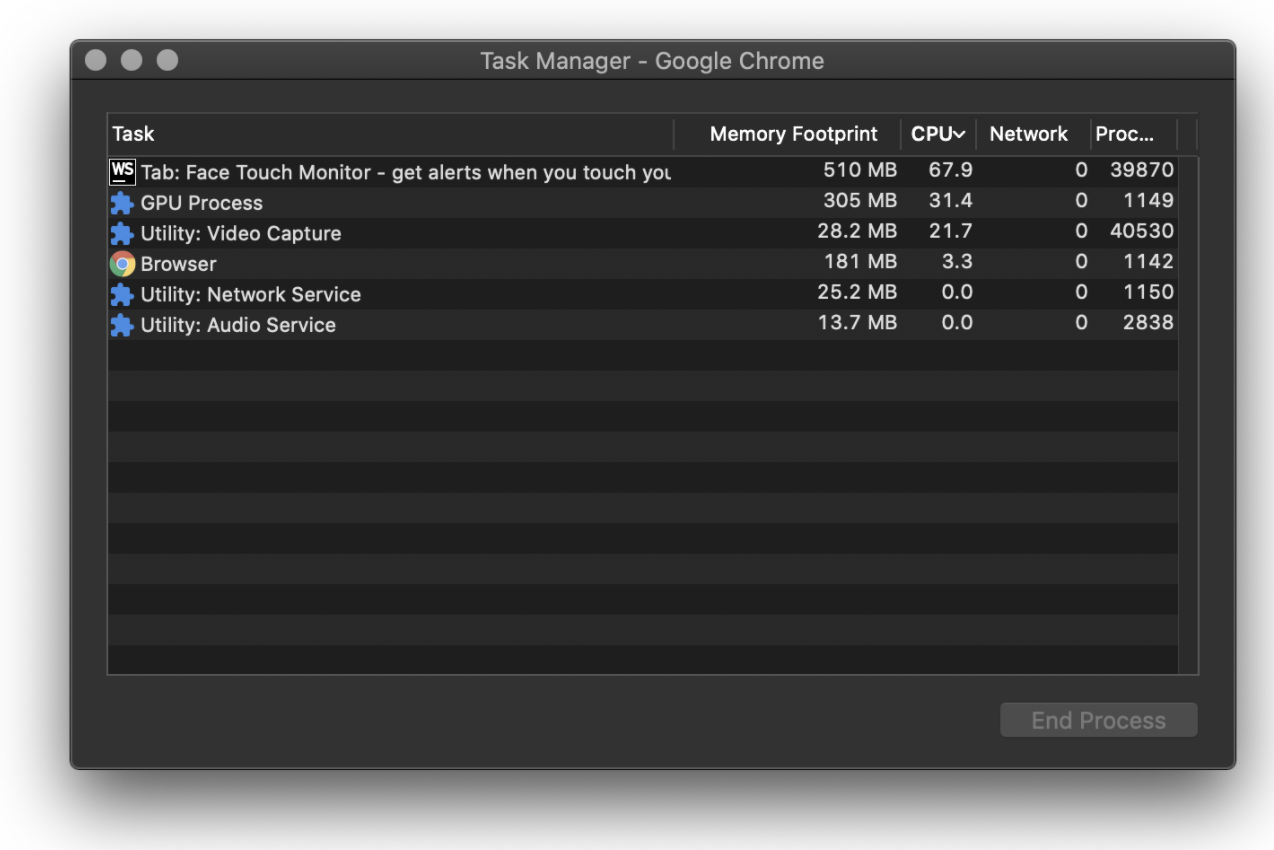Click the 21.7 CPU value

click(x=951, y=231)
